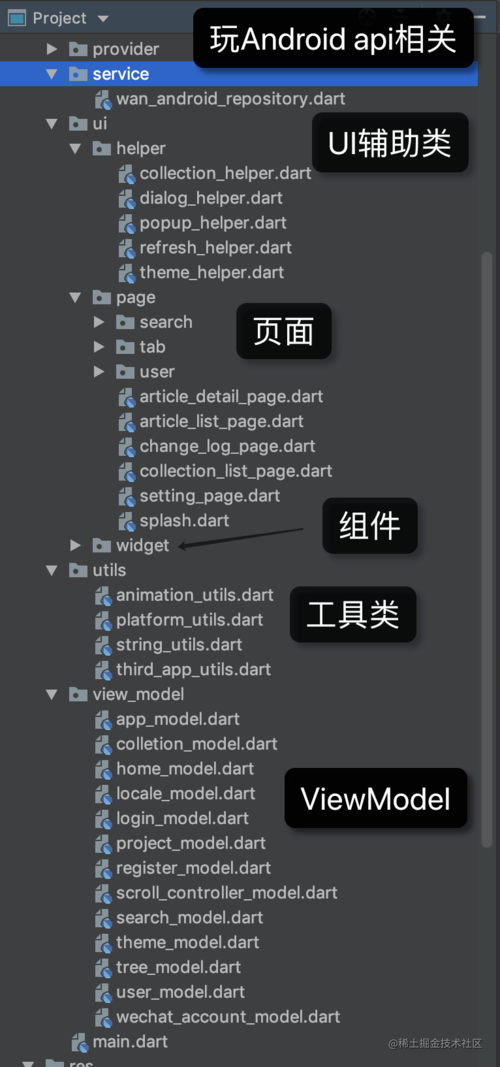Viewport: 500px width, 1067px height.
Task: Click the tab folder icon
Action: click(125, 347)
